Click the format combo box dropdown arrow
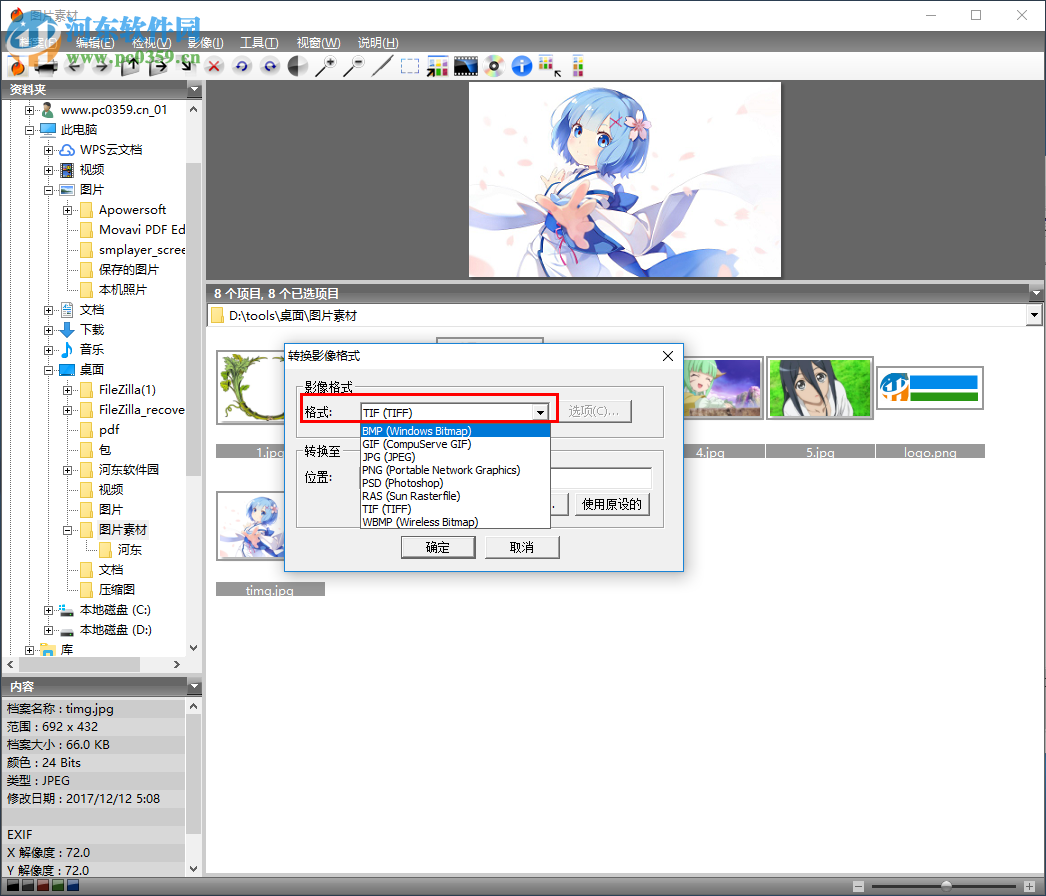Viewport: 1046px width, 896px height. (540, 413)
